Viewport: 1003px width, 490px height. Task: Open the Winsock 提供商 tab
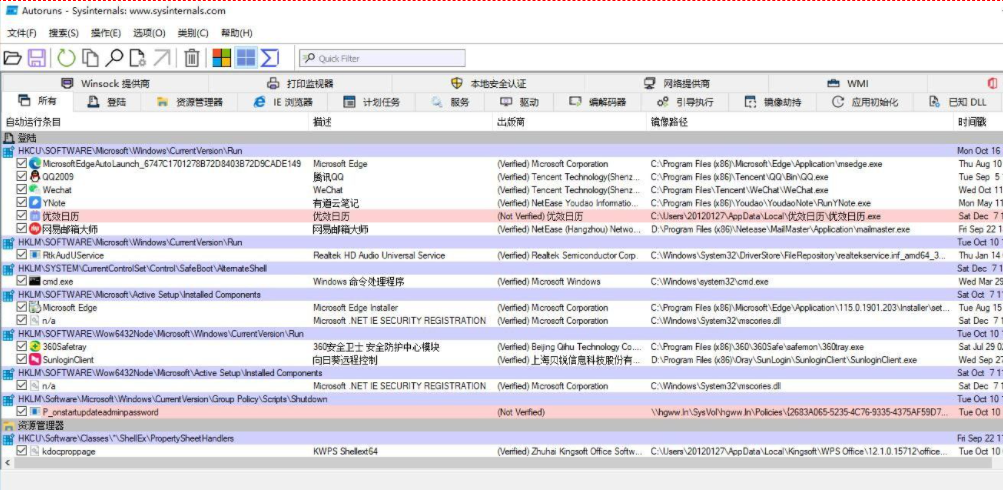click(x=106, y=84)
